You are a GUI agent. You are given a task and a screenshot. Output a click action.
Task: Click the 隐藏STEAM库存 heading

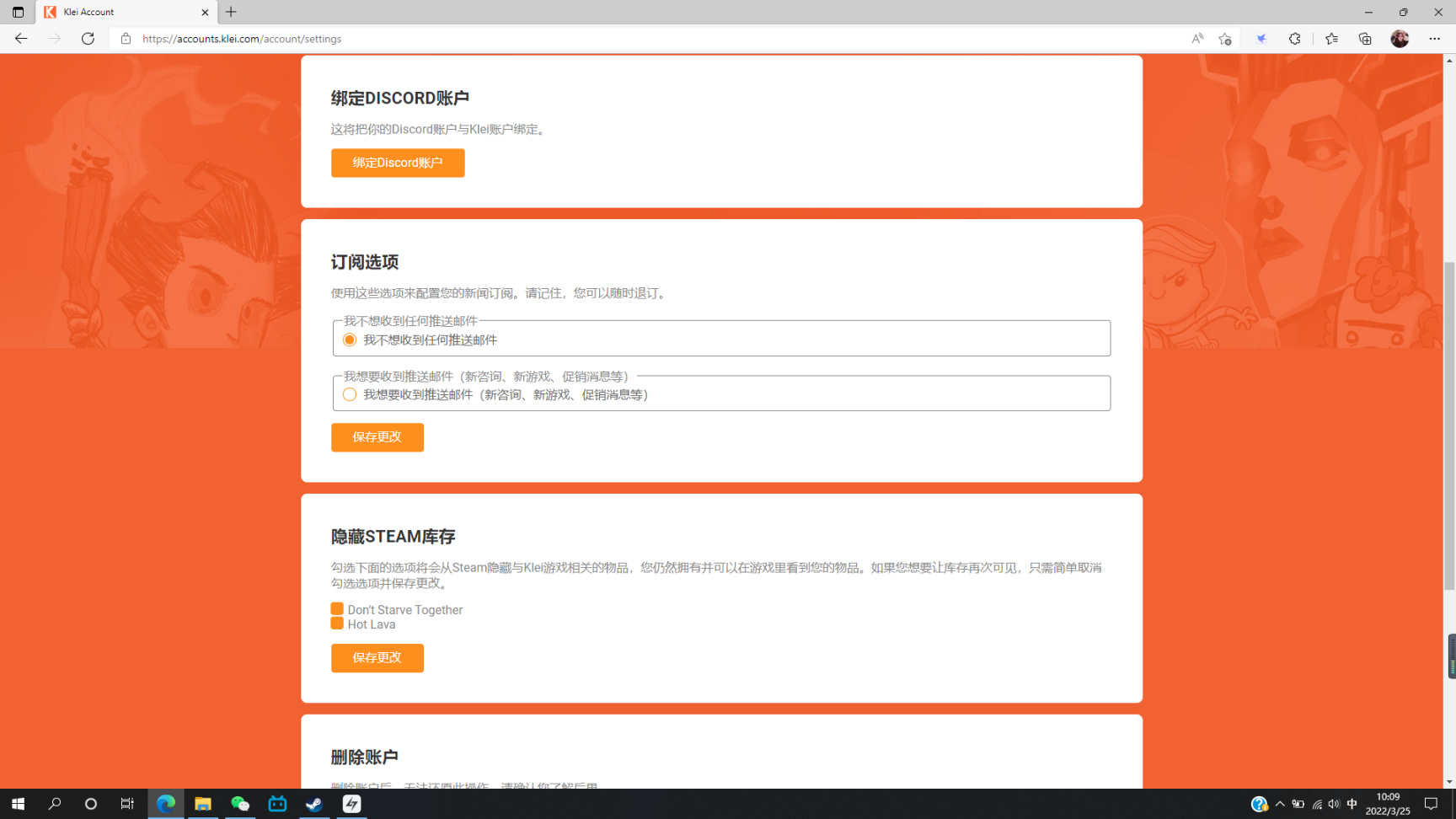393,537
